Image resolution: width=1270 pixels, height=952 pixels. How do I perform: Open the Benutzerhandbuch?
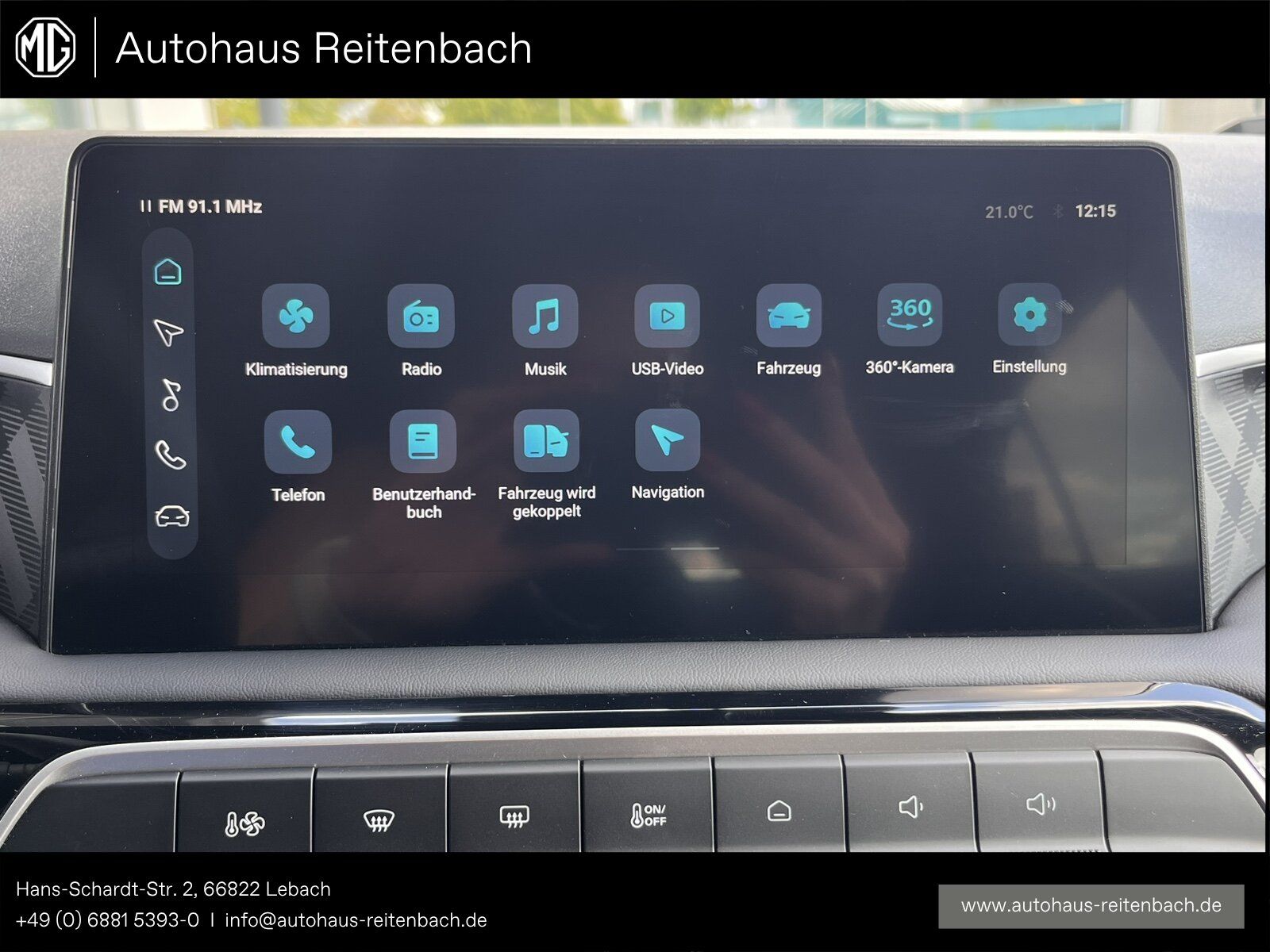click(421, 441)
